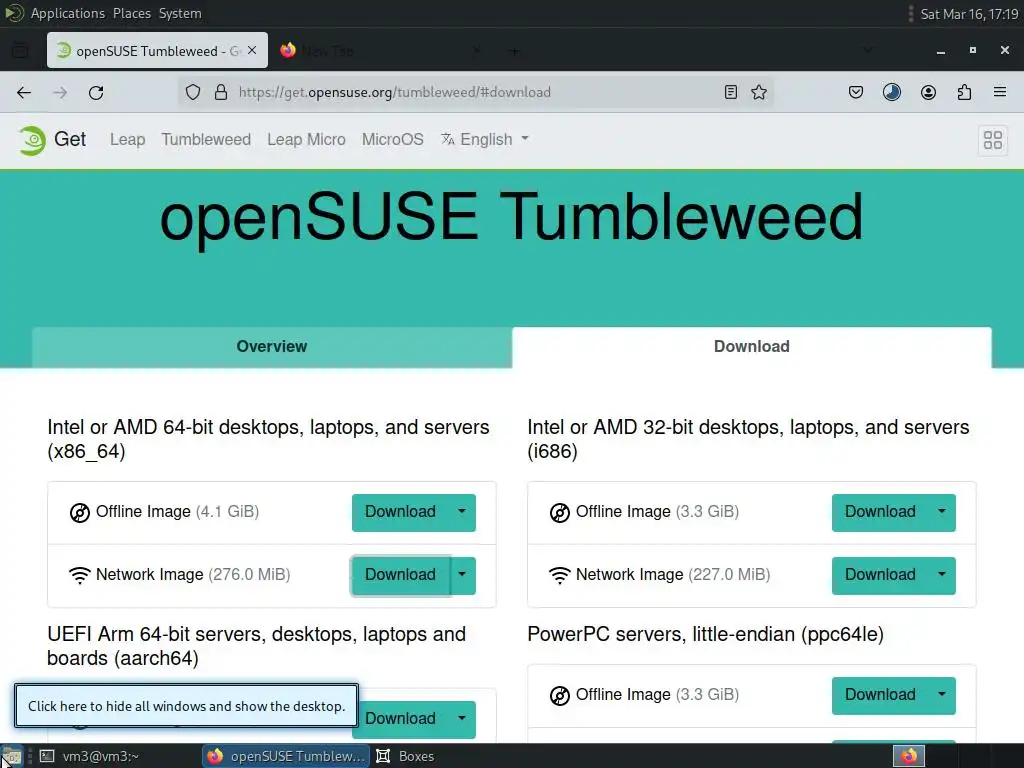Click the Firefox workspace icon in panel tray
Image resolution: width=1024 pixels, height=768 pixels.
click(908, 756)
